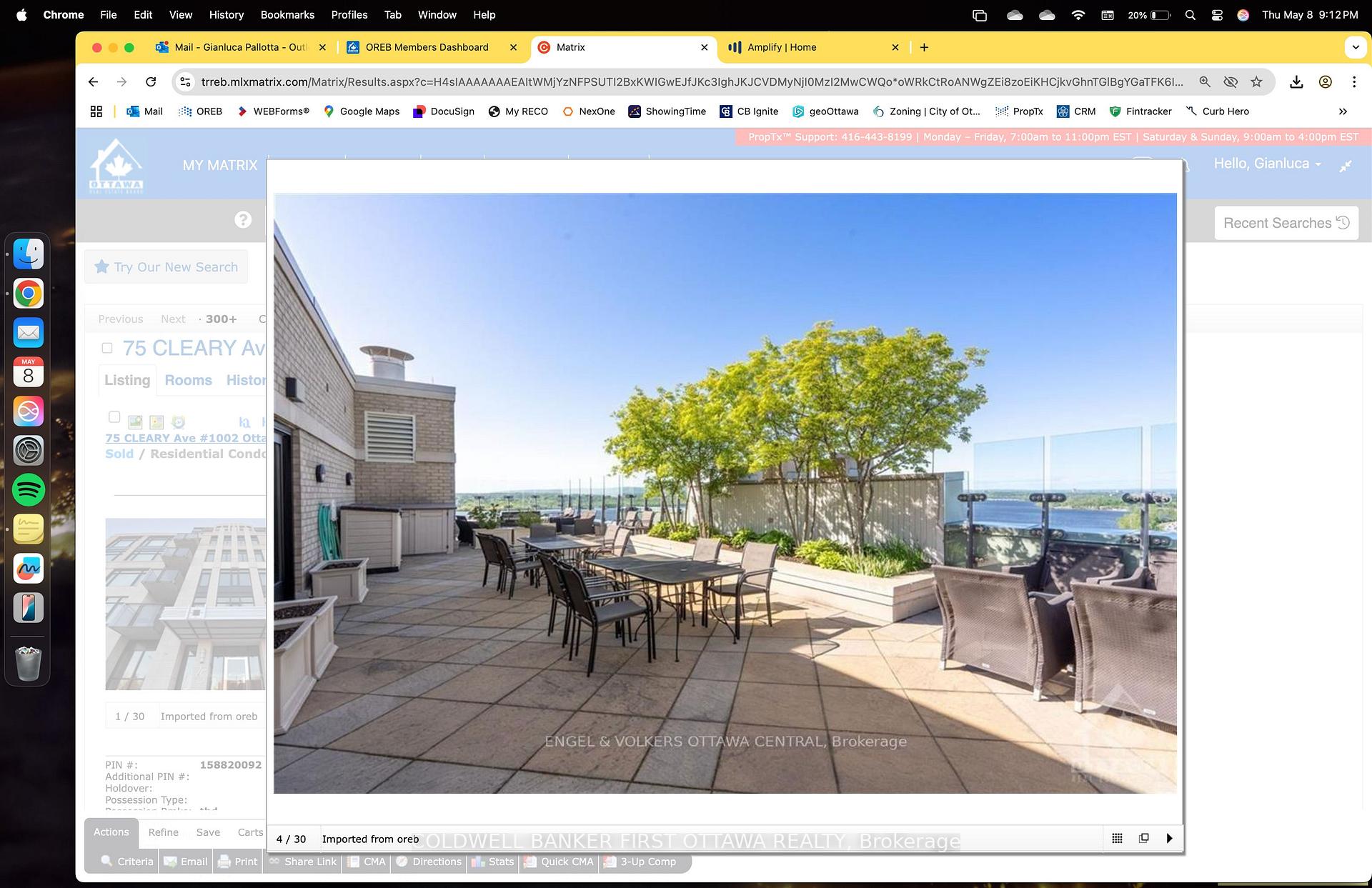This screenshot has width=1372, height=888.
Task: Open a new tab with plus button
Action: coord(924,47)
